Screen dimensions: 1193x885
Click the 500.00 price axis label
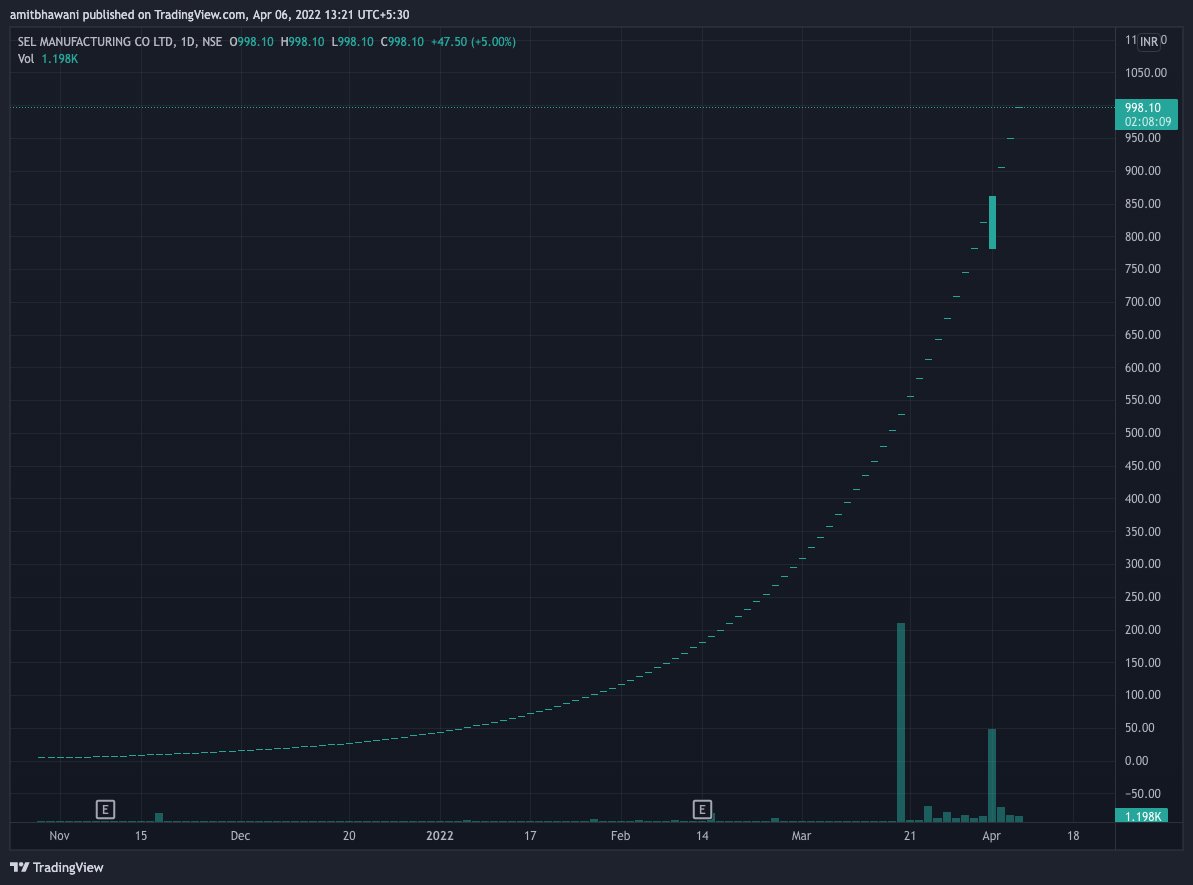point(1143,433)
